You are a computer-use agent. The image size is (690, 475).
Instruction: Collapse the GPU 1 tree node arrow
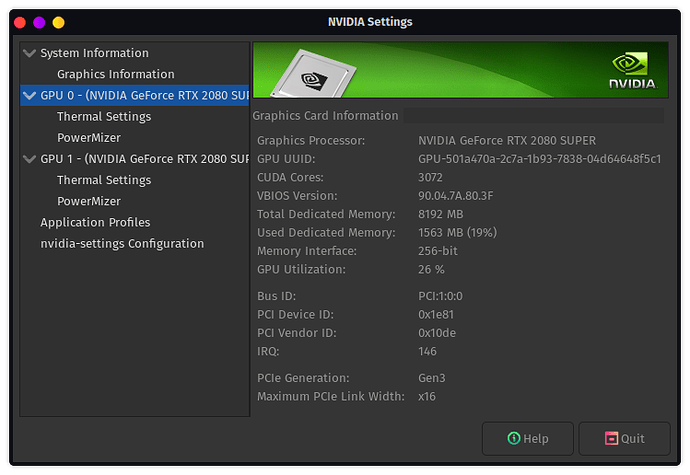coord(29,159)
